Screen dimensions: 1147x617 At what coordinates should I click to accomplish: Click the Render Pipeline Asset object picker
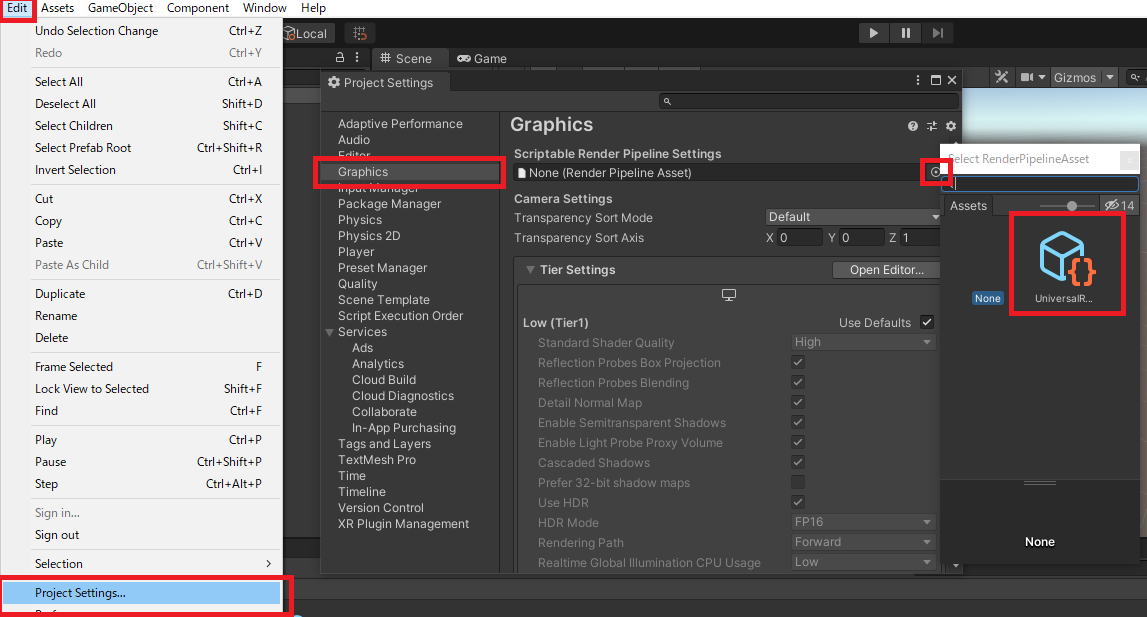coord(935,172)
